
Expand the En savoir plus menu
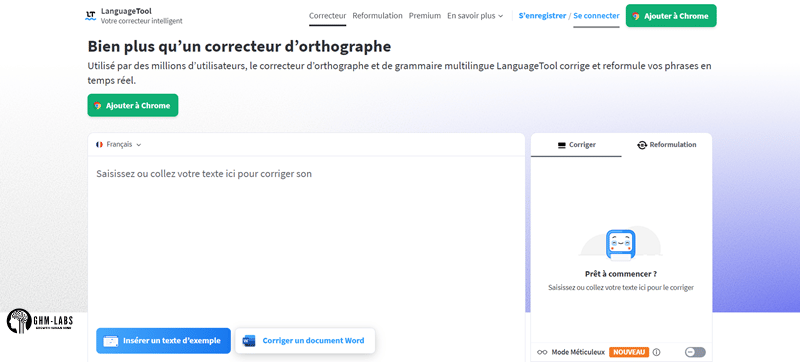coord(475,16)
